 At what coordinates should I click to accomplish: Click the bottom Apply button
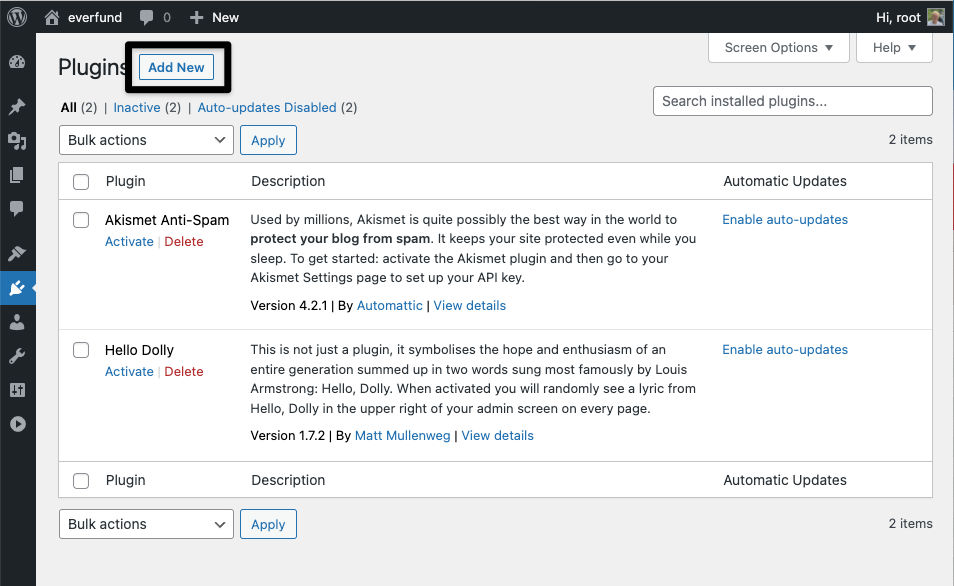[268, 524]
